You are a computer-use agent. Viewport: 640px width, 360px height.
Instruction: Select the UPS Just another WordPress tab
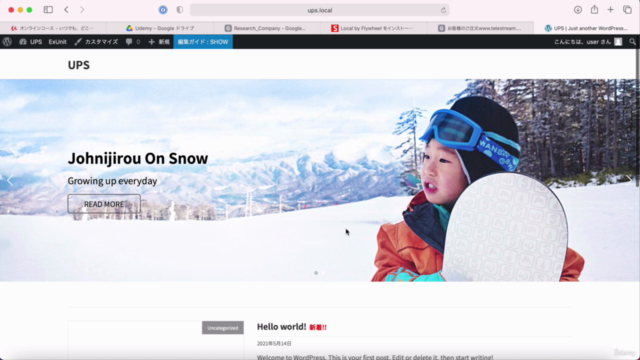point(587,28)
